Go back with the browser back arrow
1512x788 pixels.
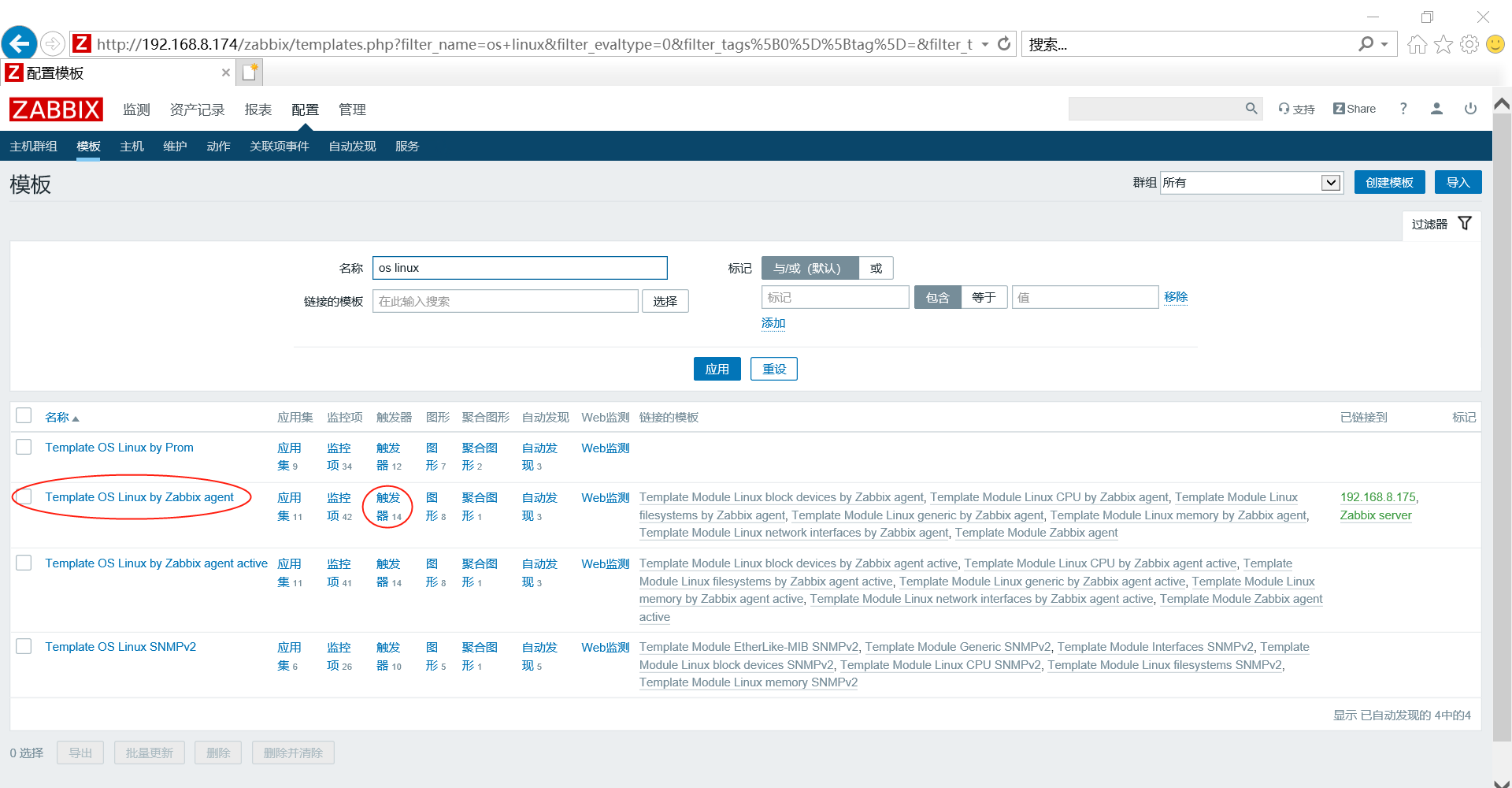[20, 43]
